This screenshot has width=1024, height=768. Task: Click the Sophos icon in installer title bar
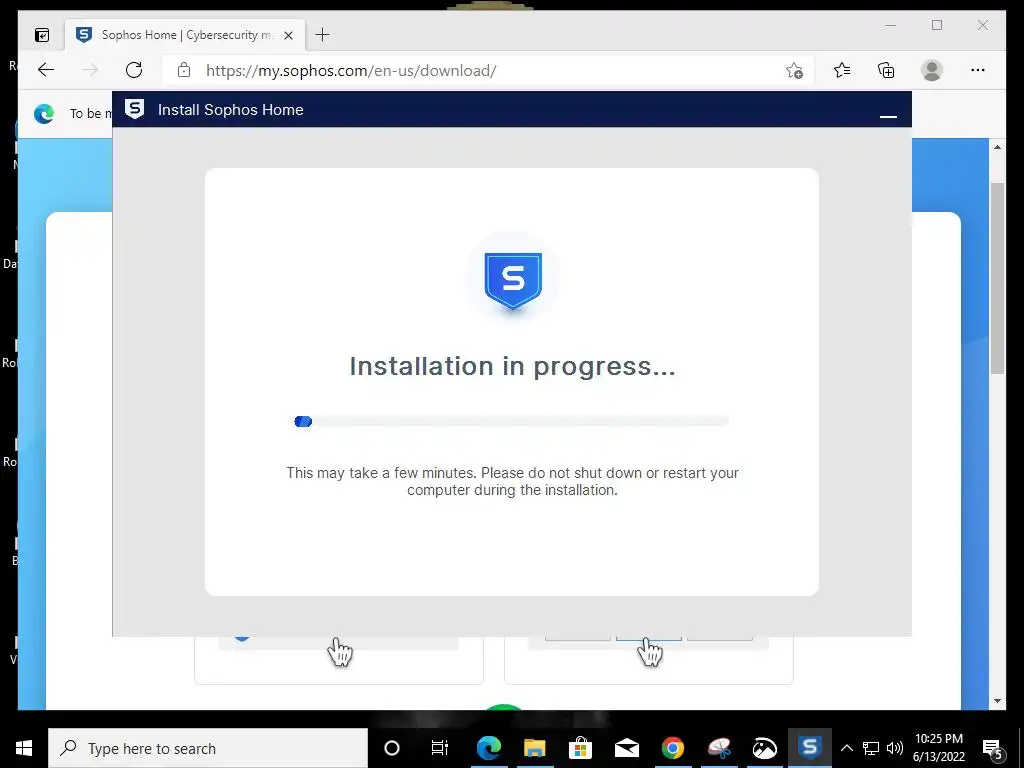coord(135,109)
